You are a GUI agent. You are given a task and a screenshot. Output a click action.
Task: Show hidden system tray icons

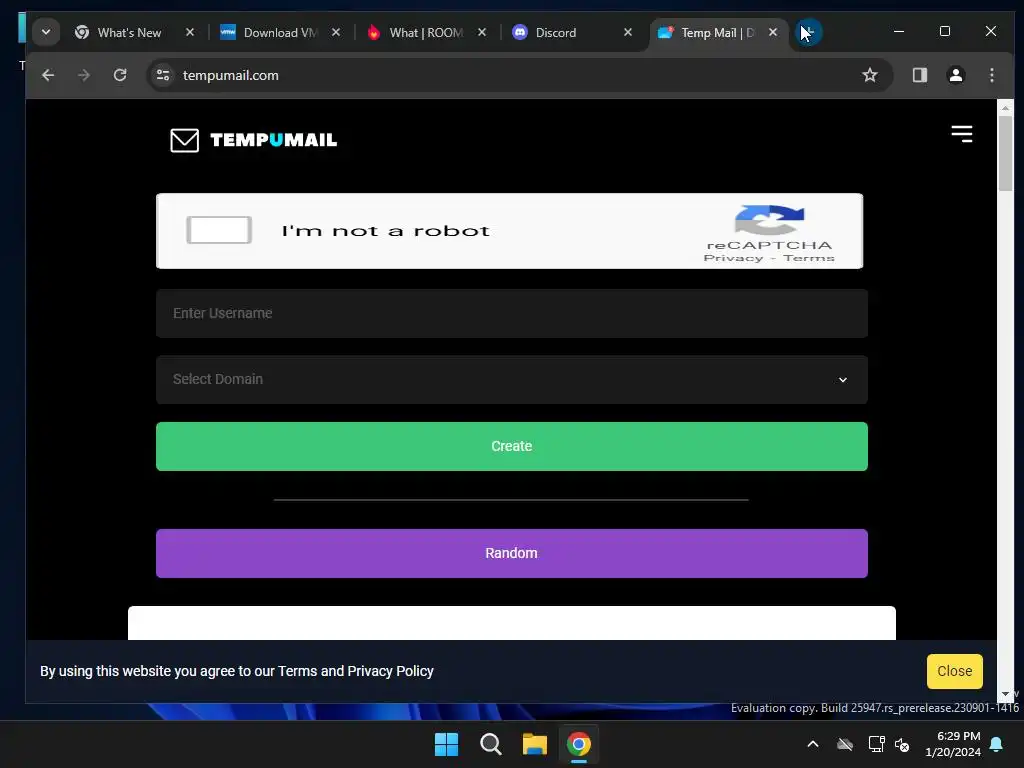pyautogui.click(x=813, y=744)
